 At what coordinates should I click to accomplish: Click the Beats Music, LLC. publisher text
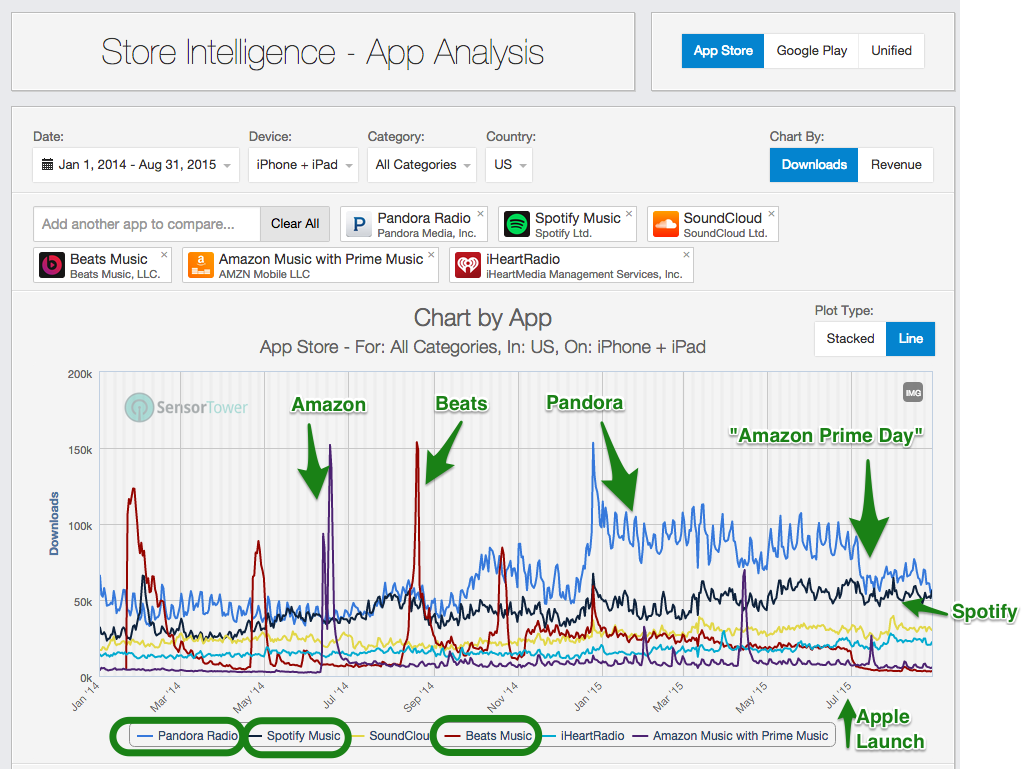(x=115, y=274)
